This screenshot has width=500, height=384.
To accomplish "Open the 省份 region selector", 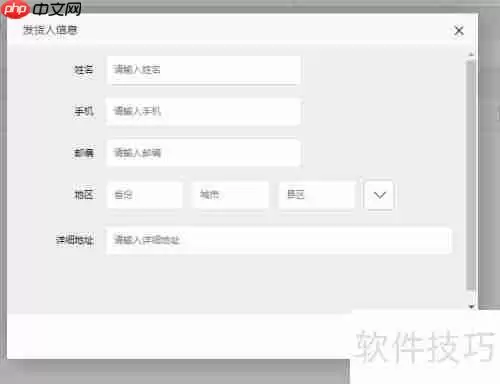I will (145, 195).
